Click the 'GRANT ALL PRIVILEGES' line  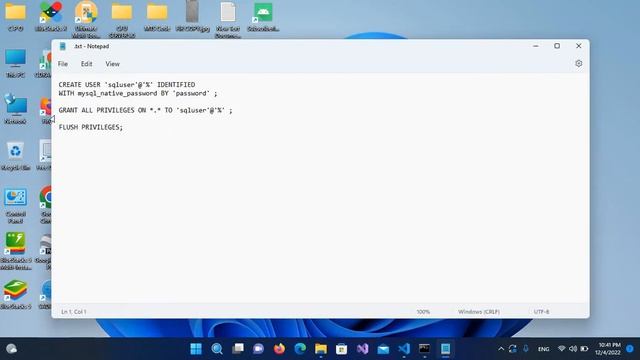click(x=145, y=110)
